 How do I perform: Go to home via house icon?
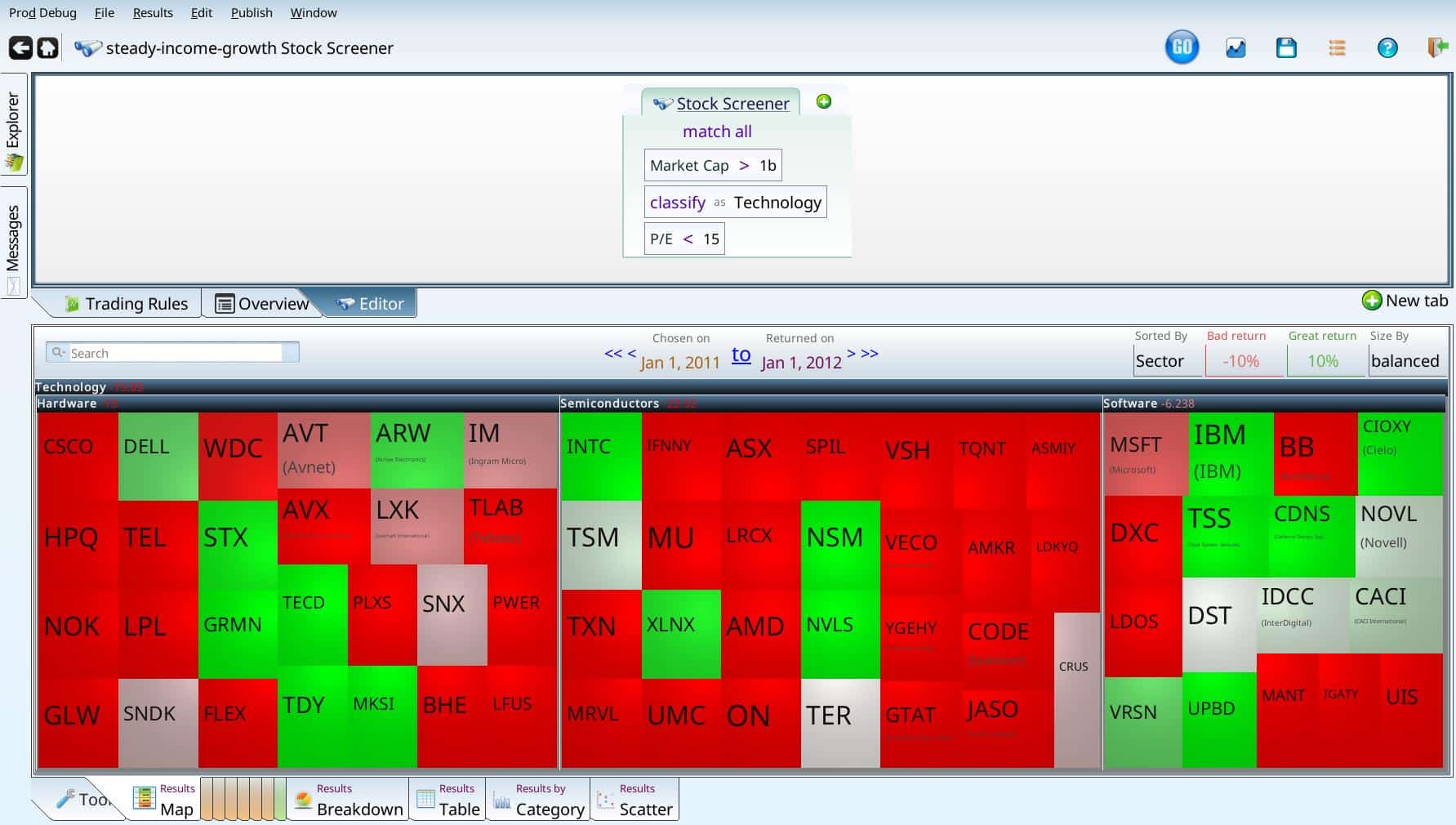[x=47, y=48]
